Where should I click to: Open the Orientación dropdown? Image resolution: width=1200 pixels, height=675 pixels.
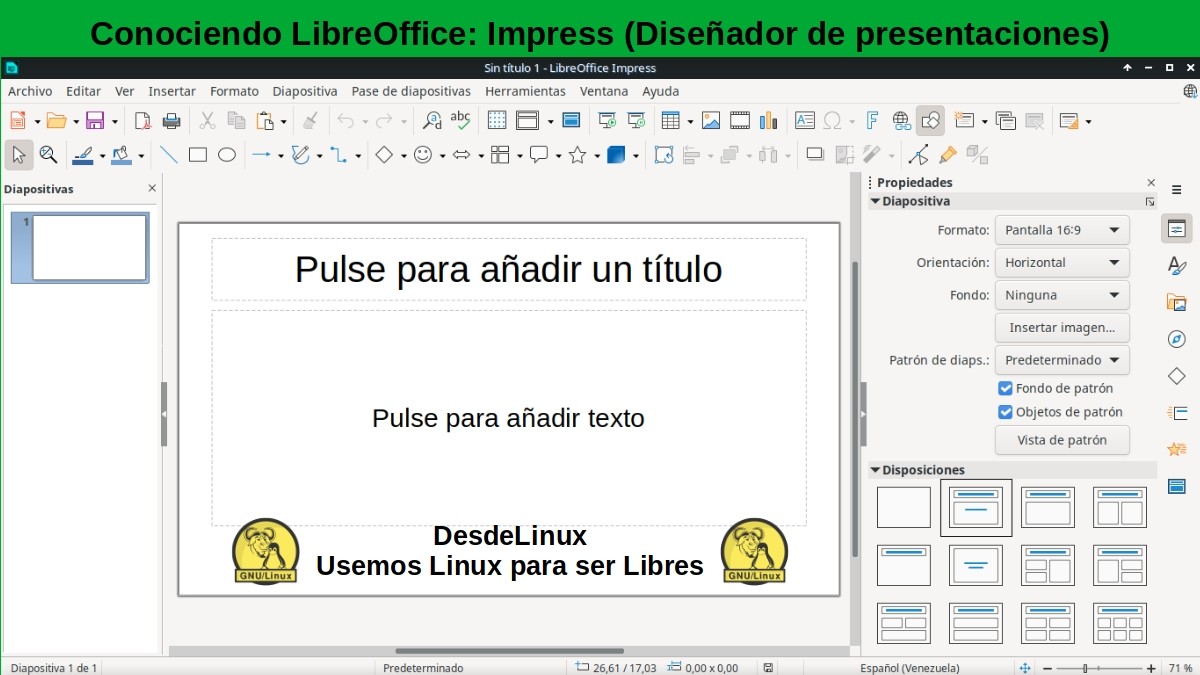[x=1062, y=262]
